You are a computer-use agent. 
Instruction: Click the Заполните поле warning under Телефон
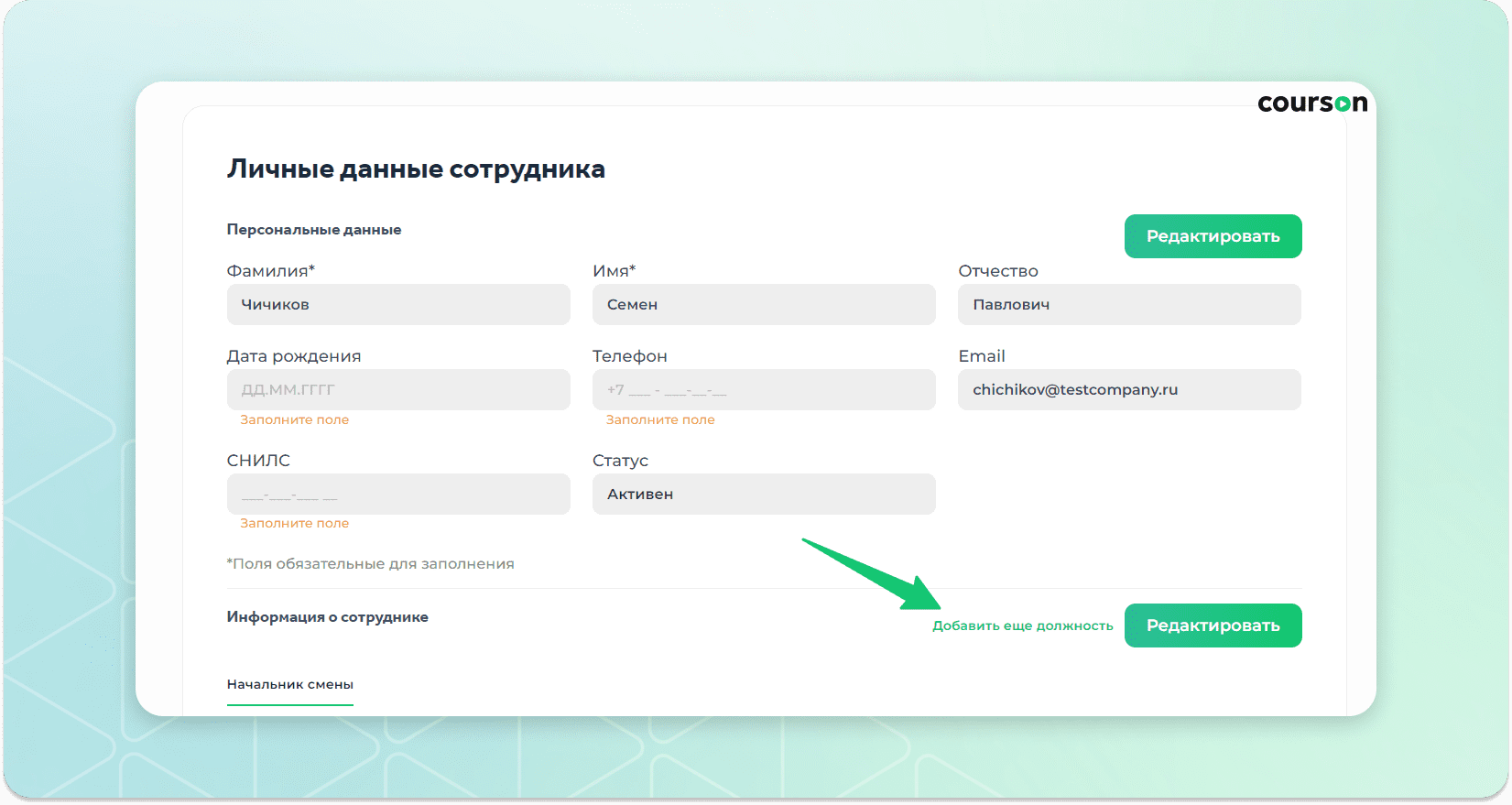tap(660, 420)
